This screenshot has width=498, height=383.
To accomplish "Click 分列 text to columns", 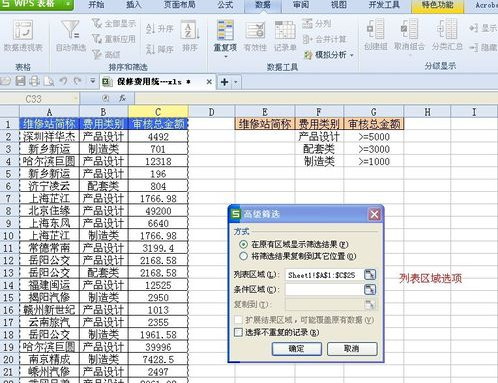I will coord(317,24).
